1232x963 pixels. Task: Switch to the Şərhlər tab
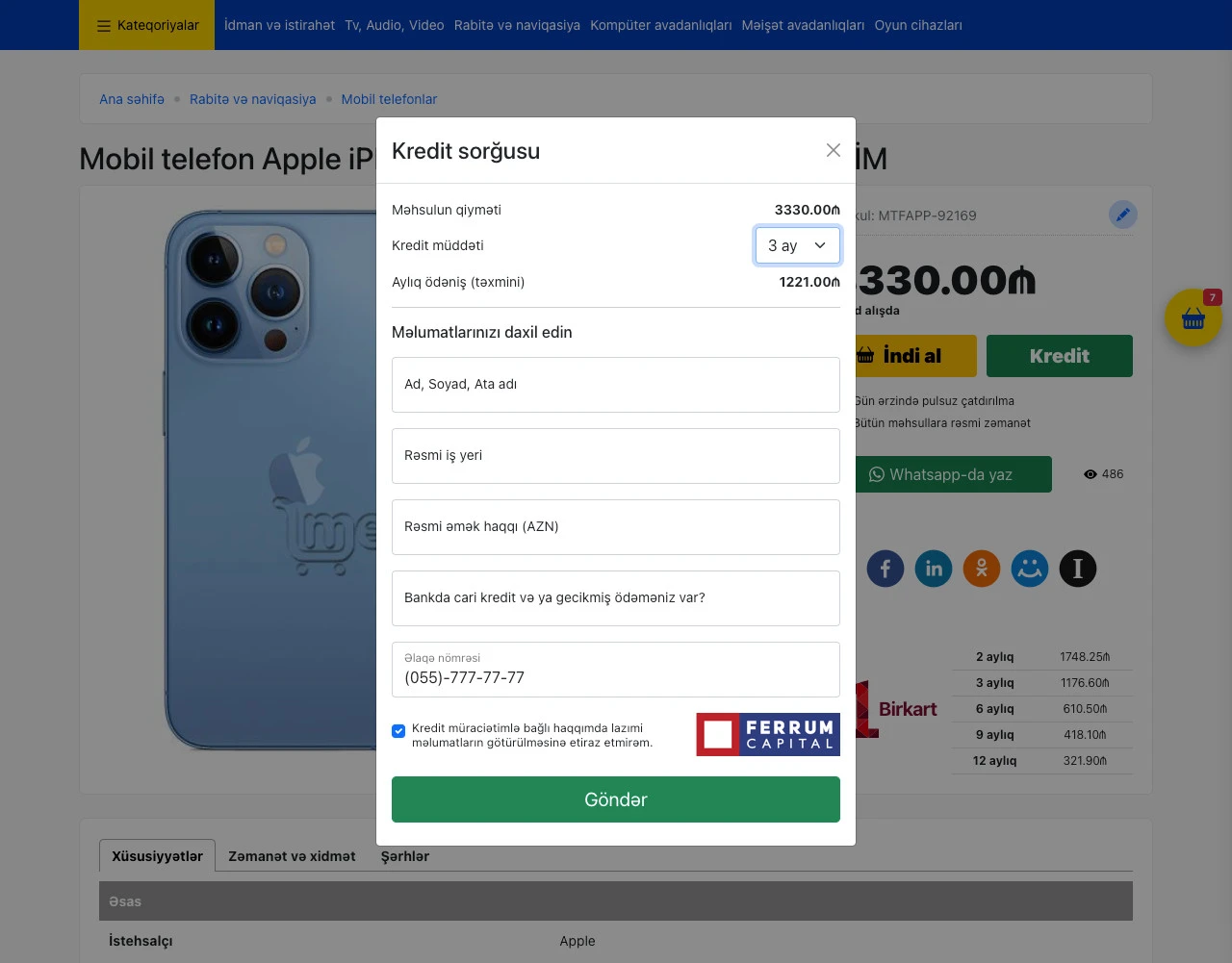[x=405, y=856]
